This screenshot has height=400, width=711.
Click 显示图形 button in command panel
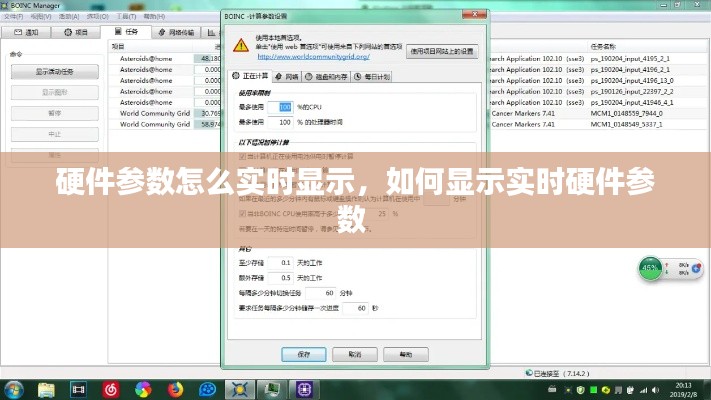(x=54, y=93)
